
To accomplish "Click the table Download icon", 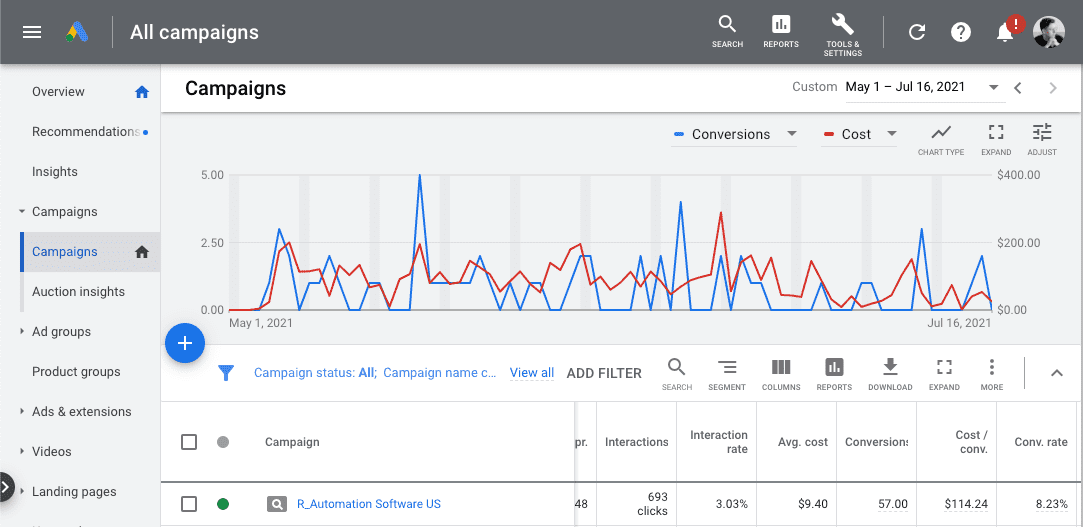I will click(x=890, y=372).
